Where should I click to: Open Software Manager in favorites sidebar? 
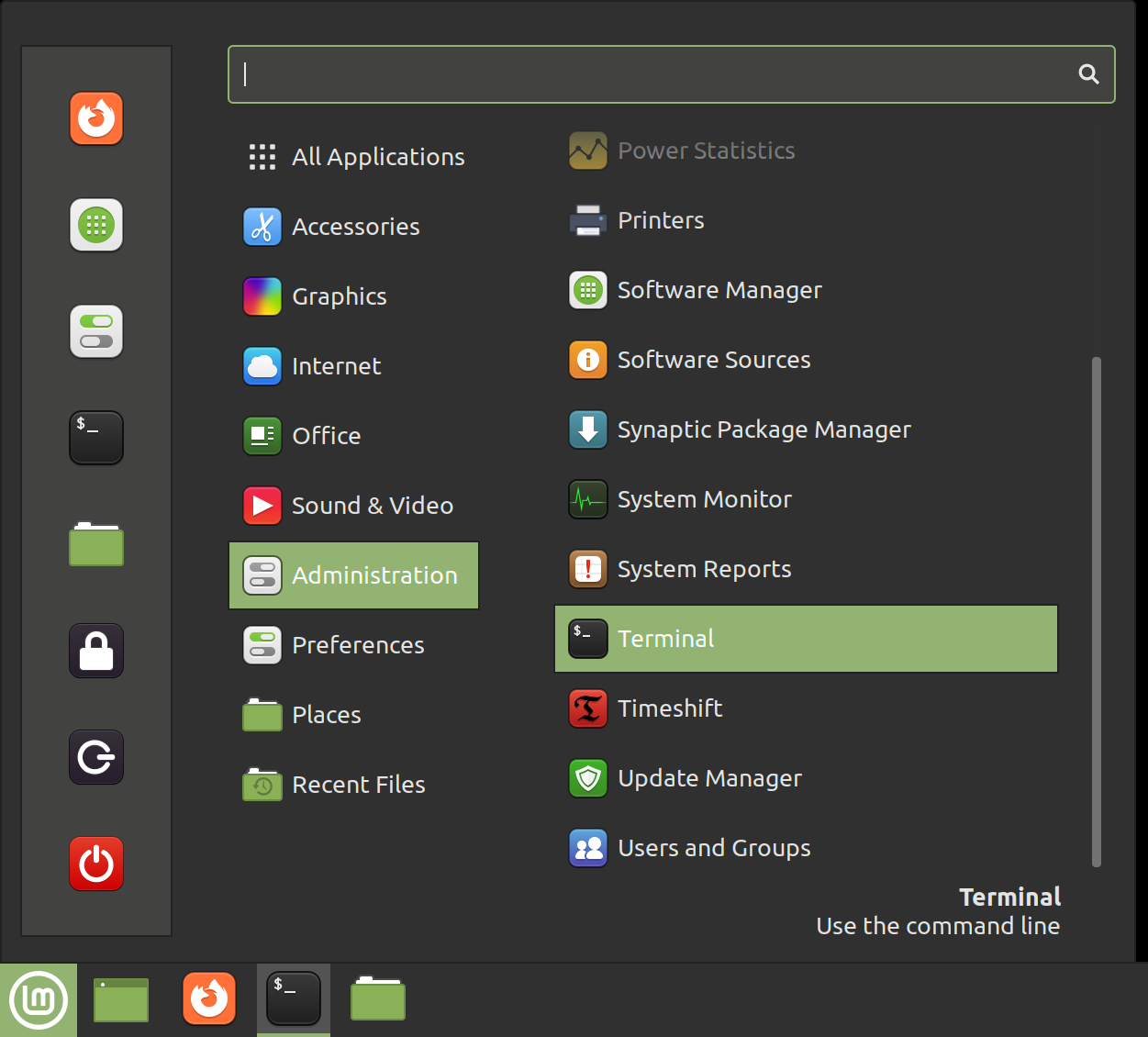(96, 225)
